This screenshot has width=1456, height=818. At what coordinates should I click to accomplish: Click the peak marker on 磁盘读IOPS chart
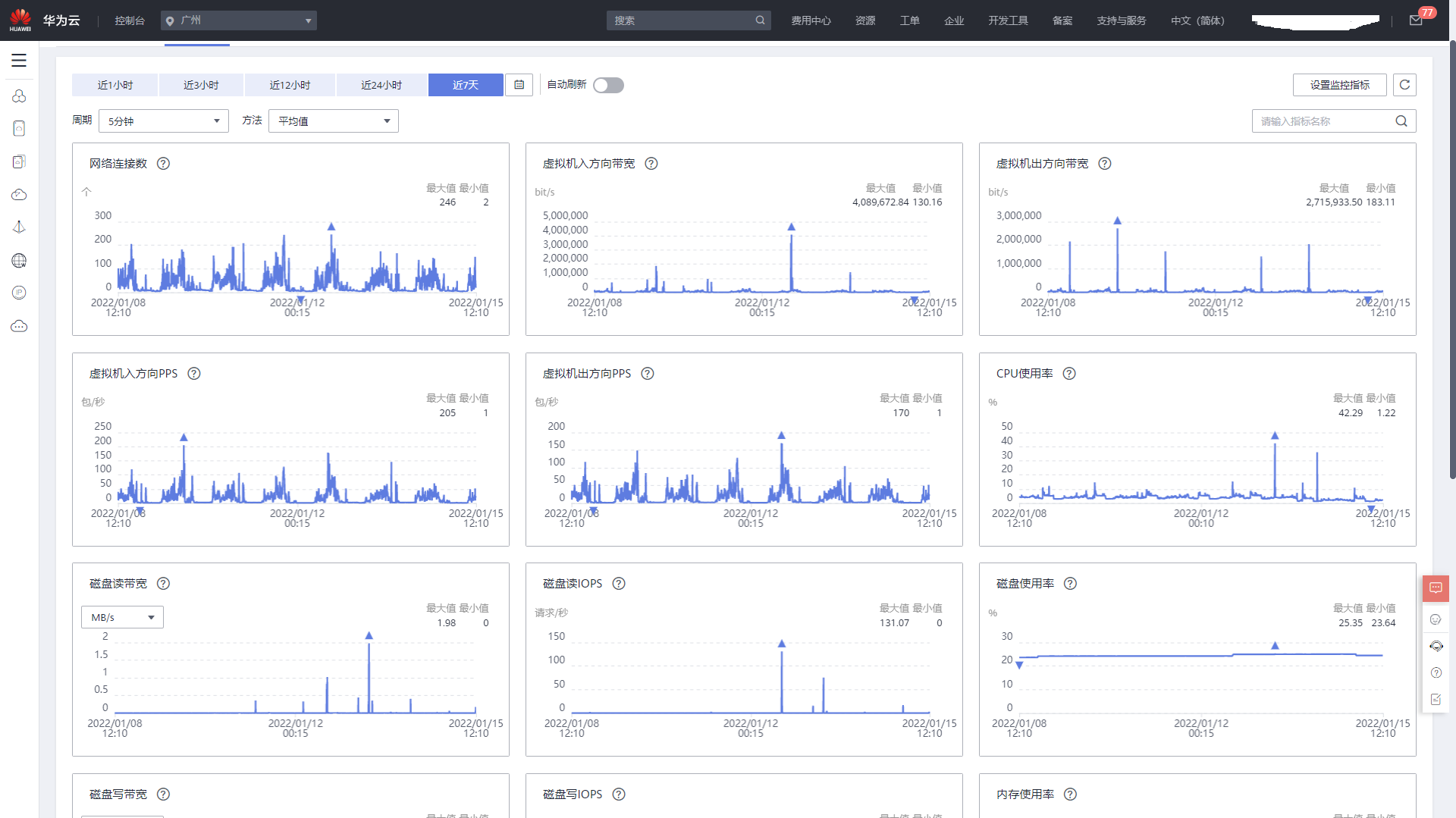click(782, 644)
